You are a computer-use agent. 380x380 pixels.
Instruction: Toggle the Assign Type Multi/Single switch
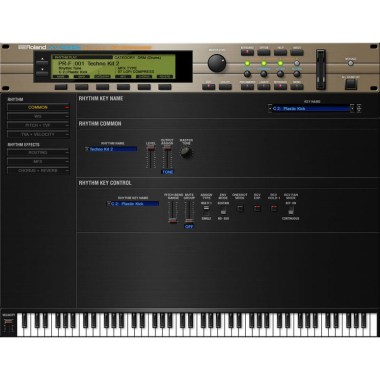pos(206,209)
